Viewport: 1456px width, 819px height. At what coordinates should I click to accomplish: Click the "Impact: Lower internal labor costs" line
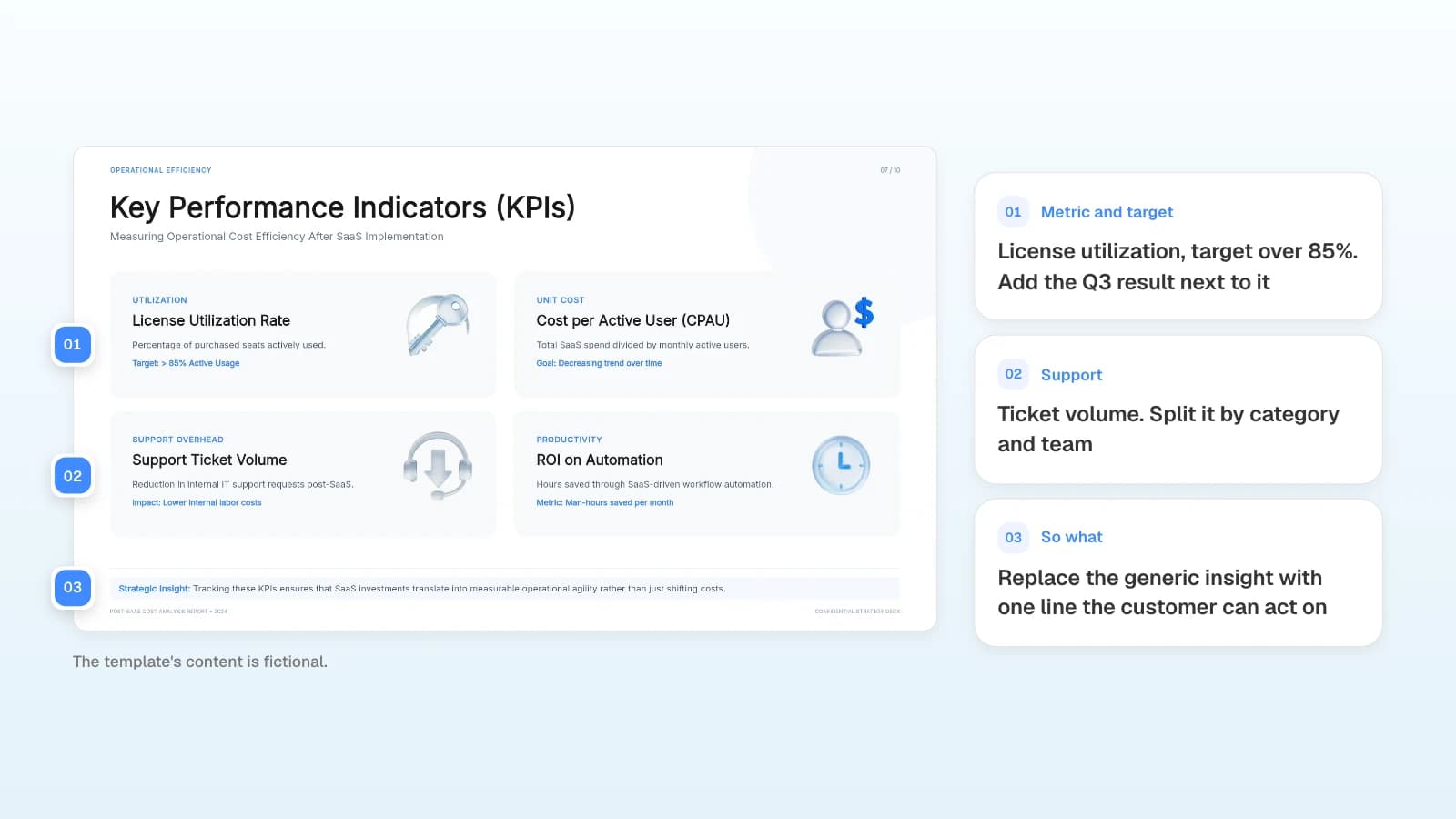click(197, 503)
